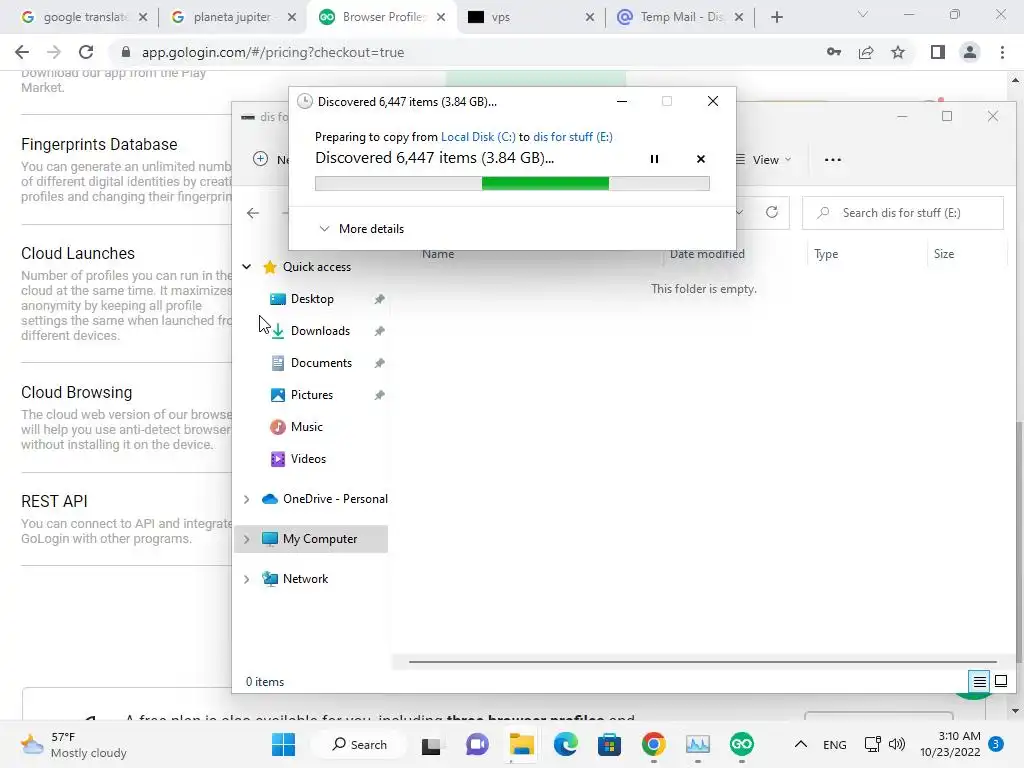The width and height of the screenshot is (1024, 768).
Task: Open a new Chrome tab
Action: click(776, 17)
